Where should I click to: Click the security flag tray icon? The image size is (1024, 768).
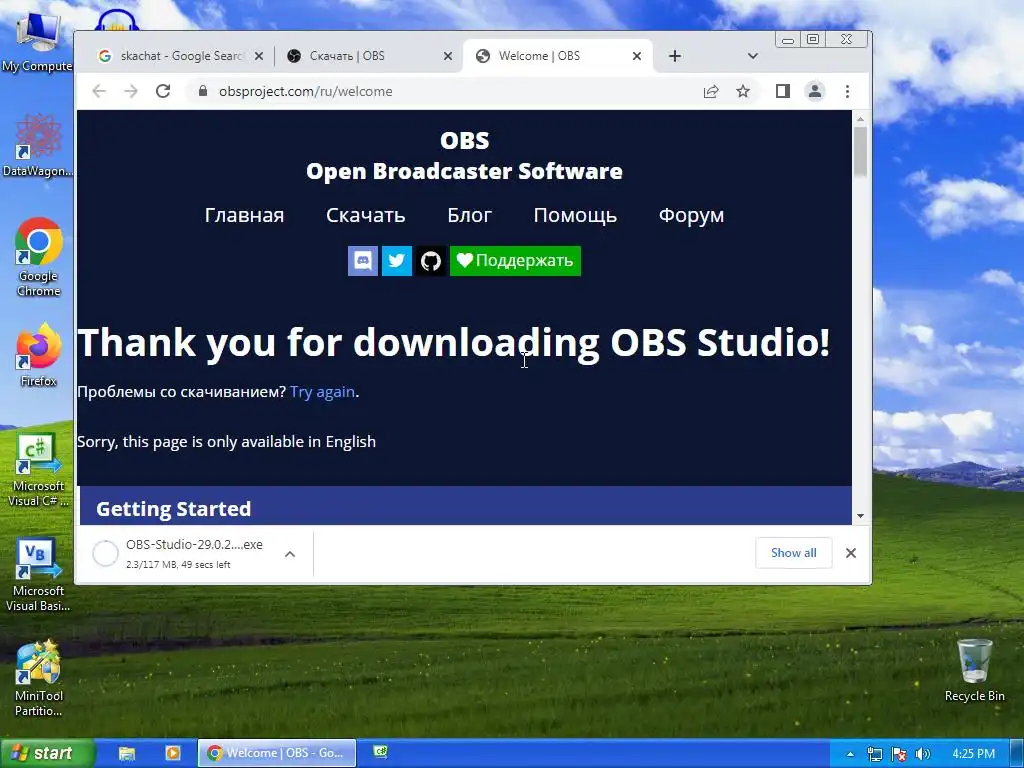899,754
